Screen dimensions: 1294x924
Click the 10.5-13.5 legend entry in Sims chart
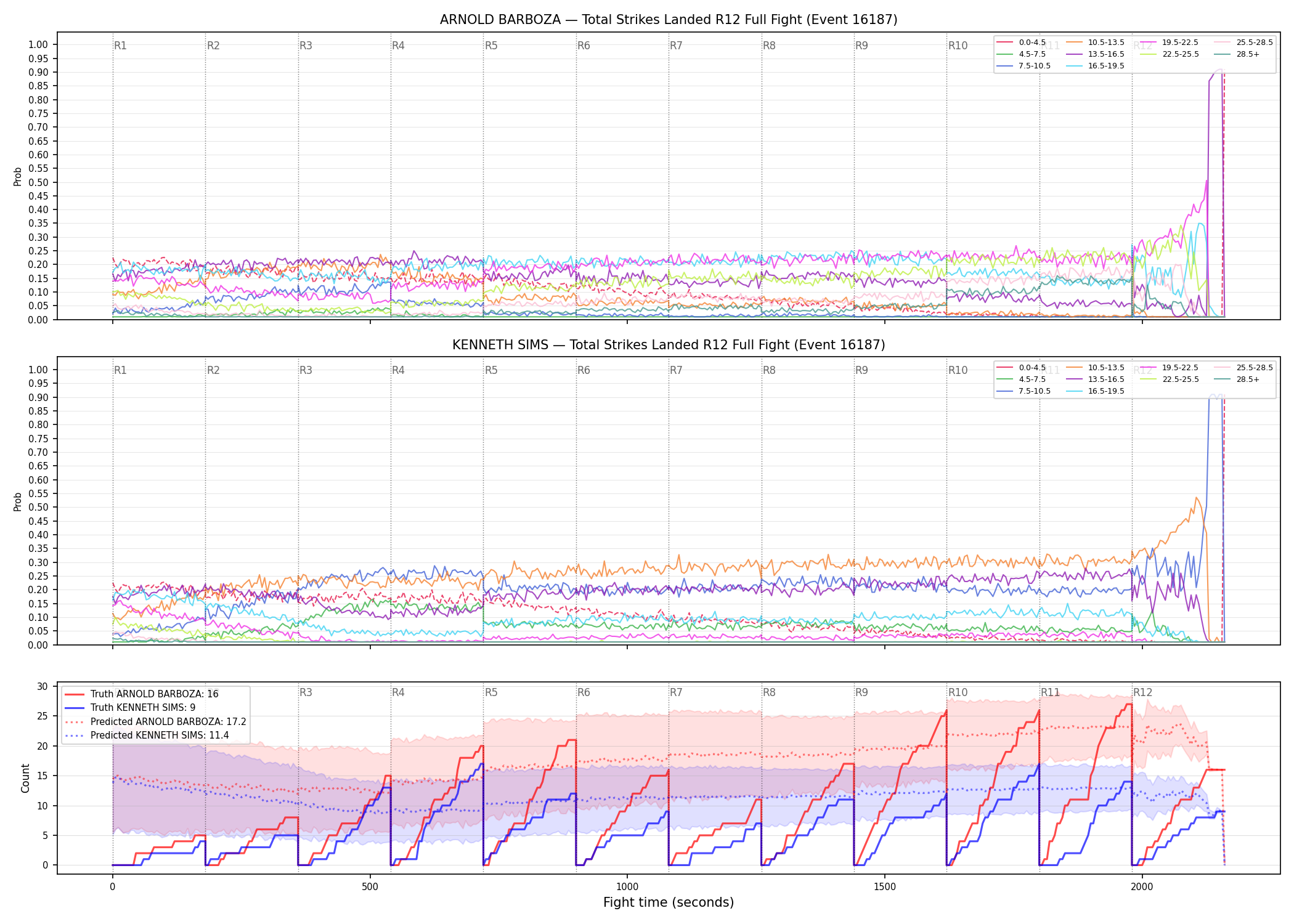1095,368
